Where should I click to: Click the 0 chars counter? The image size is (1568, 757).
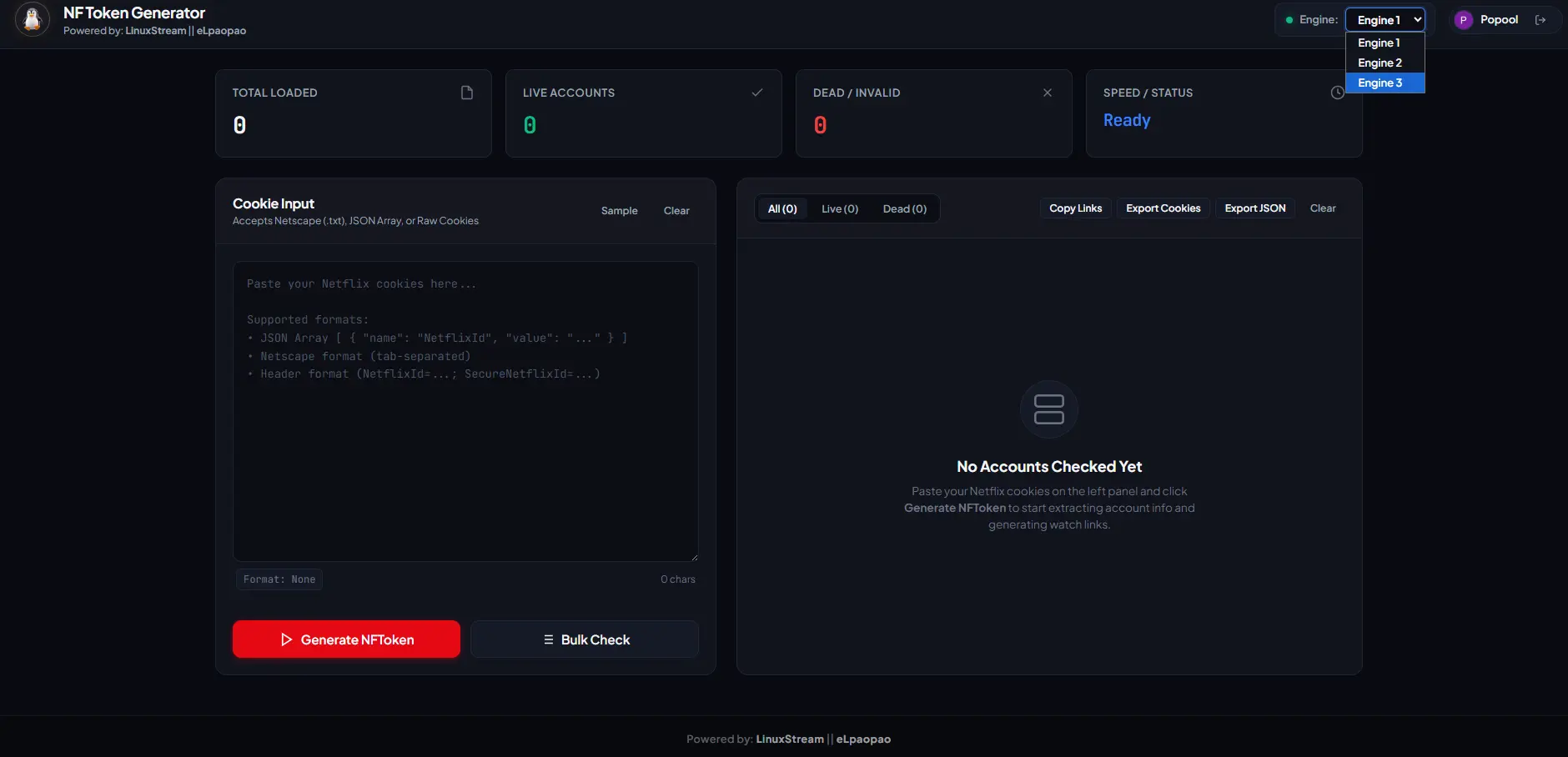pos(678,579)
